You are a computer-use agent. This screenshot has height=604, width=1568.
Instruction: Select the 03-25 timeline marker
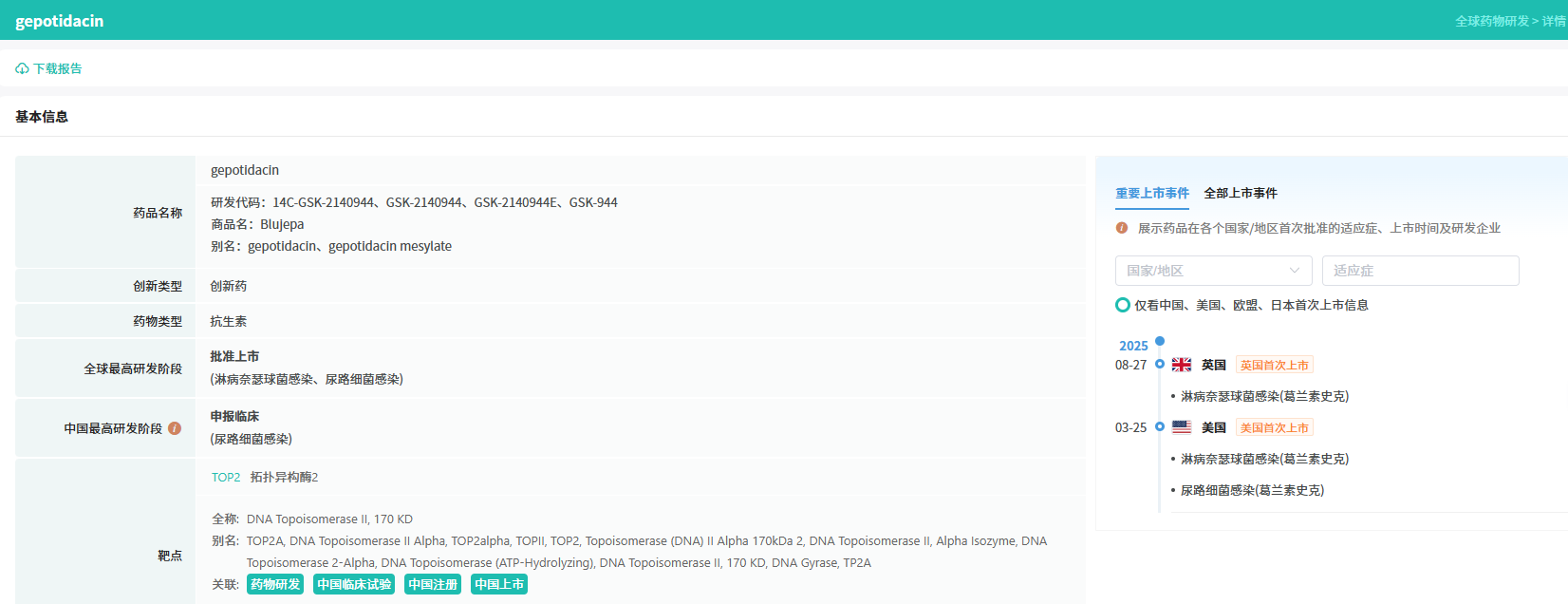(x=1160, y=426)
